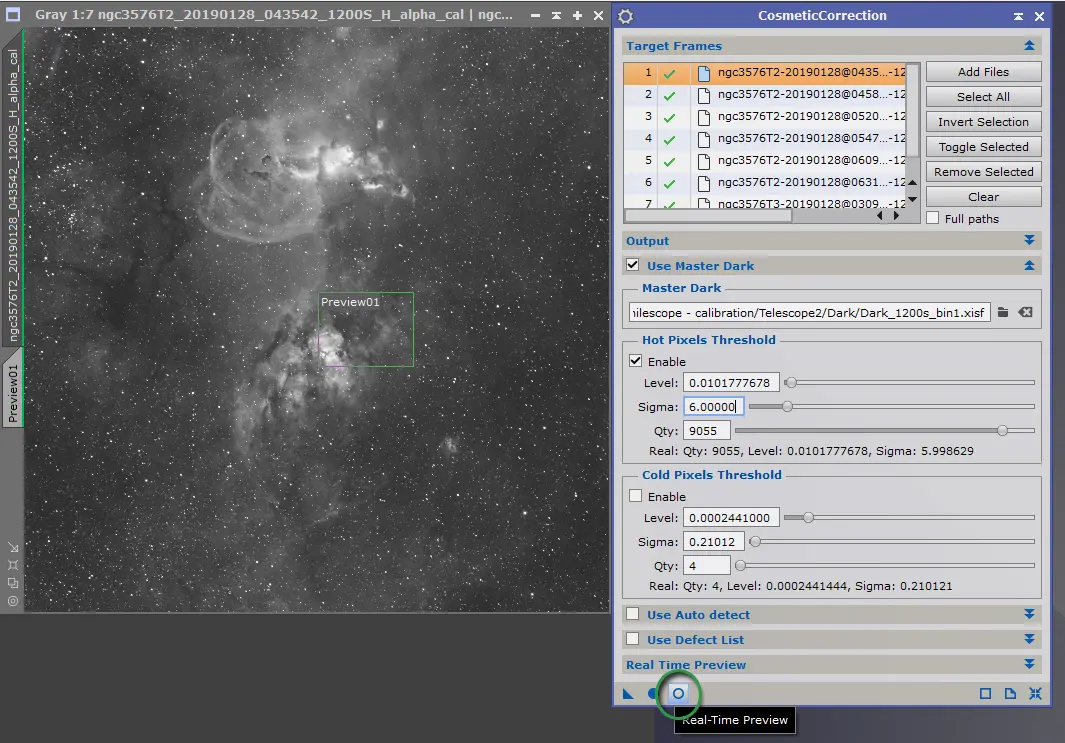Toggle green checkmark of frame 6
The image size is (1065, 743).
(x=670, y=184)
